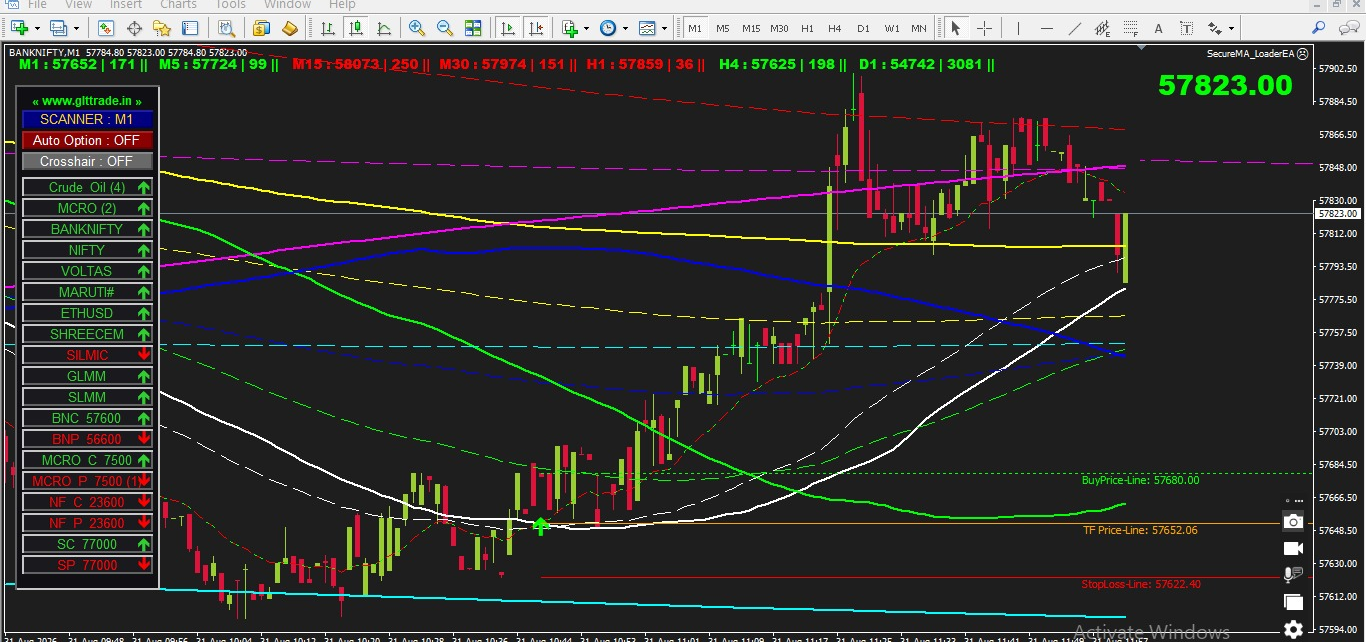Draw a vertical line tool
This screenshot has width=1366, height=642.
(1018, 28)
